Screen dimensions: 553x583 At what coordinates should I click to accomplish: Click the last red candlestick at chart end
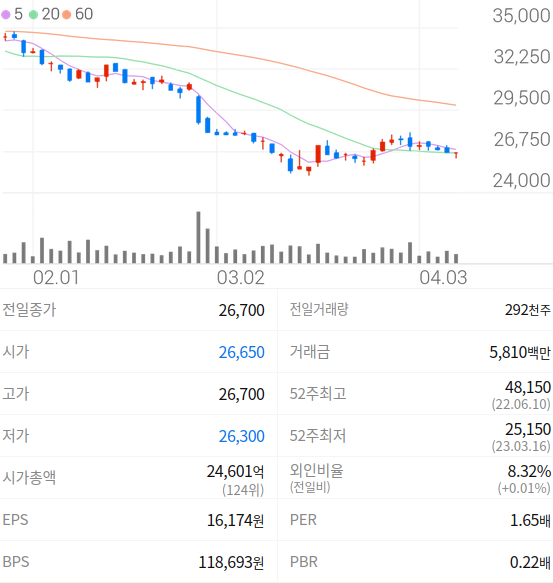point(456,155)
